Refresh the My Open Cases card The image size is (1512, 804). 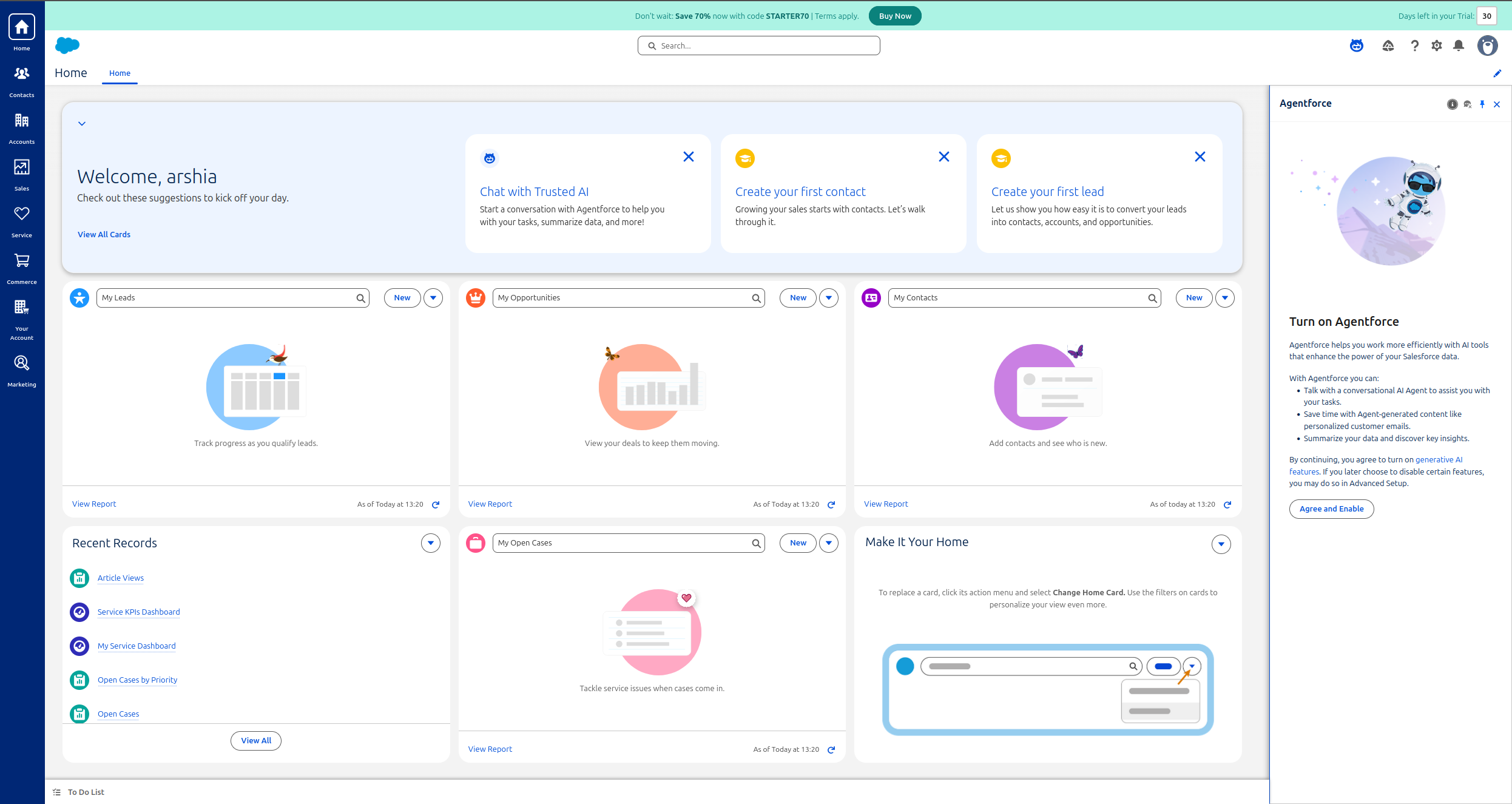(831, 750)
